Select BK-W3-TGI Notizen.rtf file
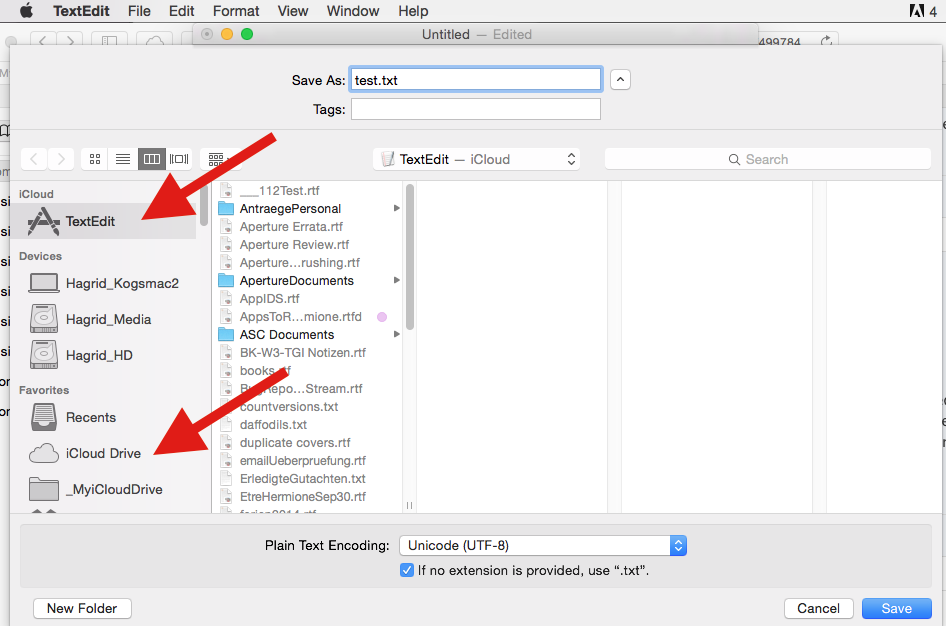The height and width of the screenshot is (626, 946). click(x=302, y=353)
